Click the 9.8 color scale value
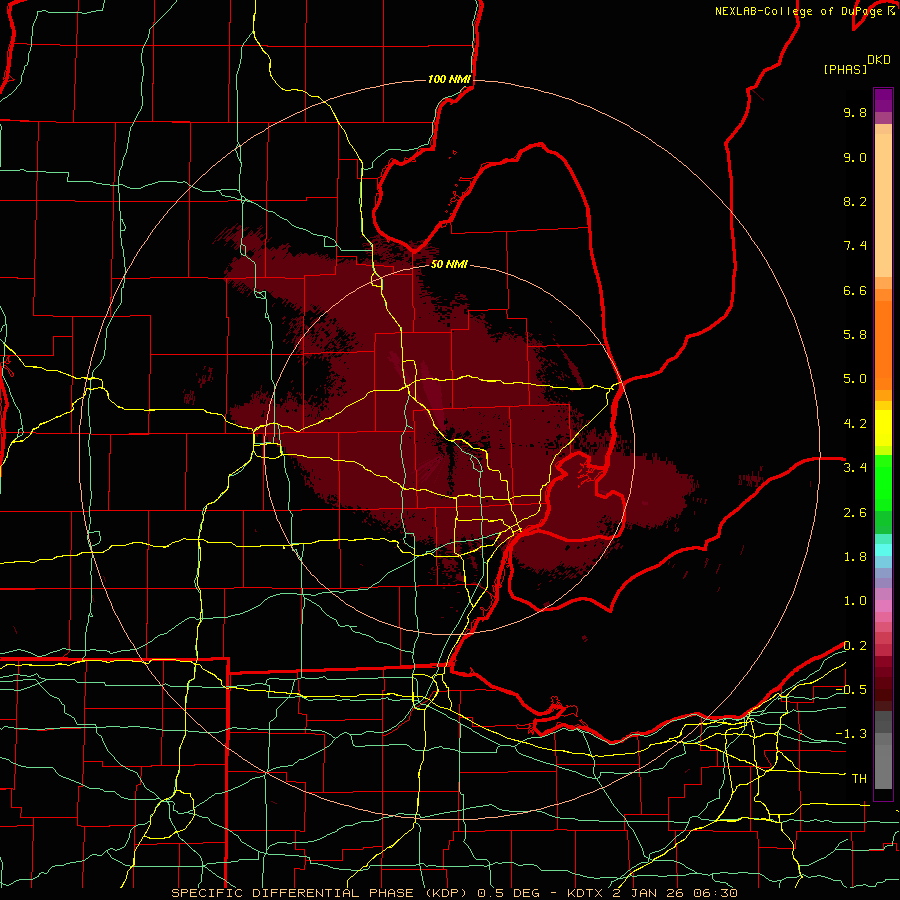Image resolution: width=900 pixels, height=900 pixels. pyautogui.click(x=855, y=112)
